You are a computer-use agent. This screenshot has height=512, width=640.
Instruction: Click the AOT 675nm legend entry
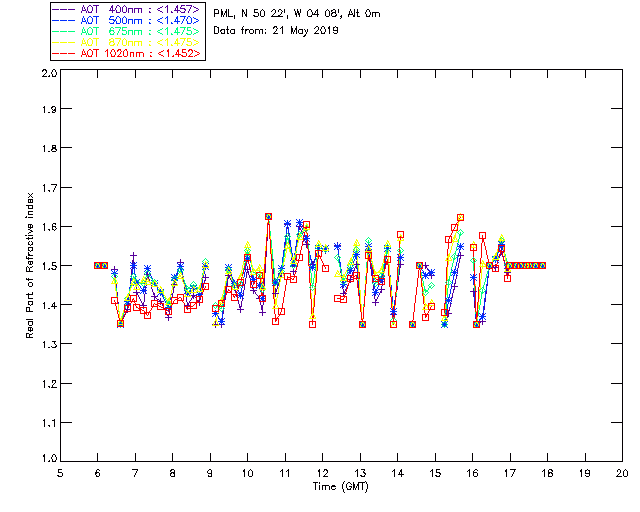(127, 31)
